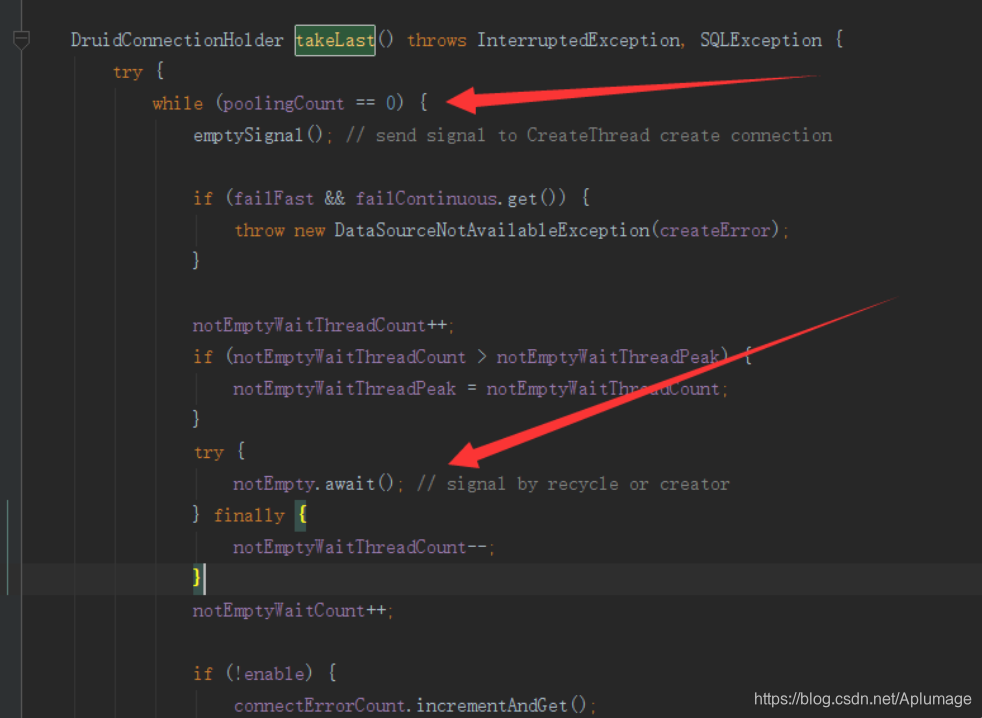The image size is (982, 718).
Task: Click the outer try keyword under the method signature
Action: [128, 72]
